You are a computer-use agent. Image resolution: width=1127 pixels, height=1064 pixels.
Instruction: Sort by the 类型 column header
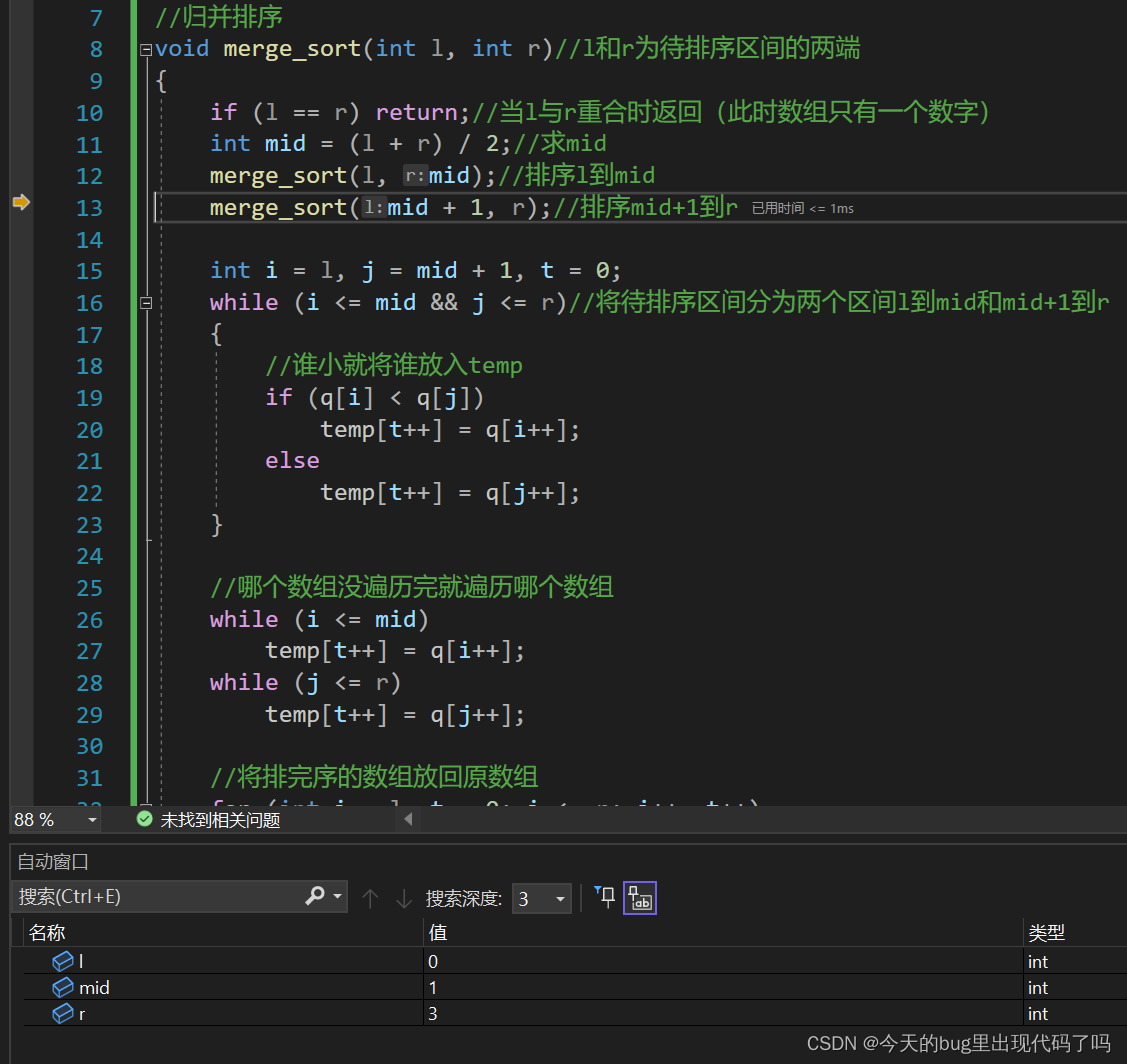tap(1075, 932)
